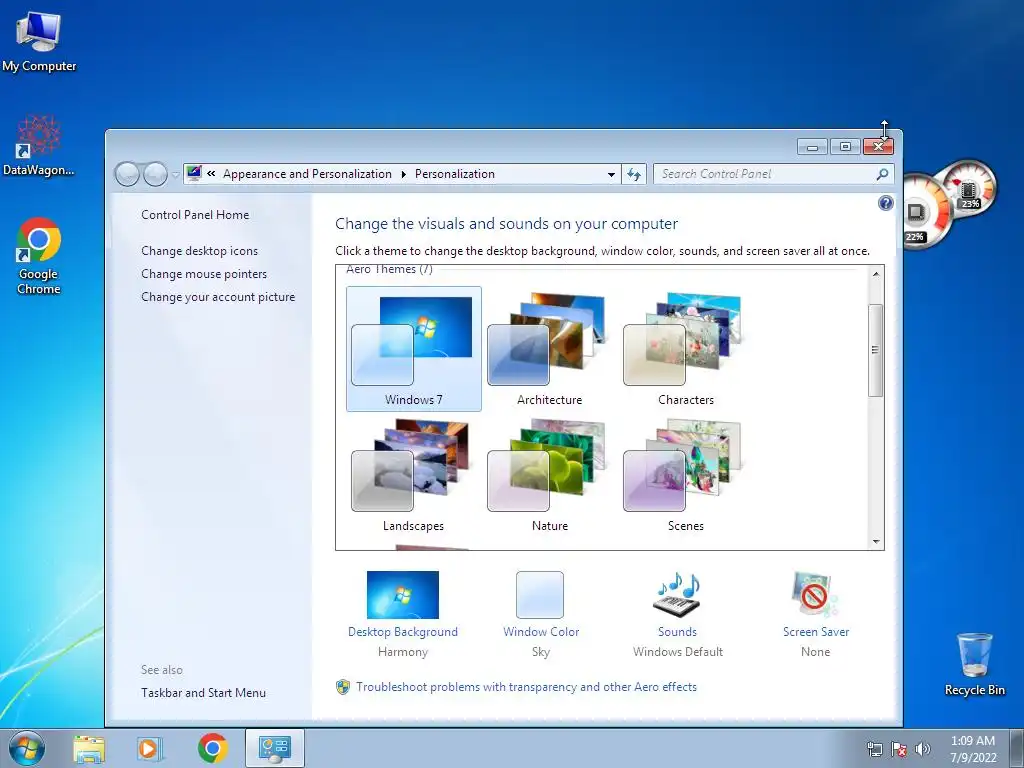Screen dimensions: 1024x768
Task: Open Windows Explorer from the taskbar
Action: click(x=89, y=748)
